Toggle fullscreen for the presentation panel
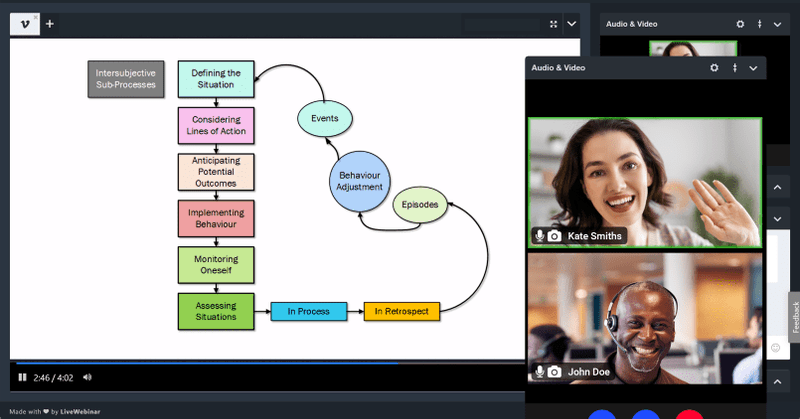Screen dimensions: 800x419 coord(554,24)
